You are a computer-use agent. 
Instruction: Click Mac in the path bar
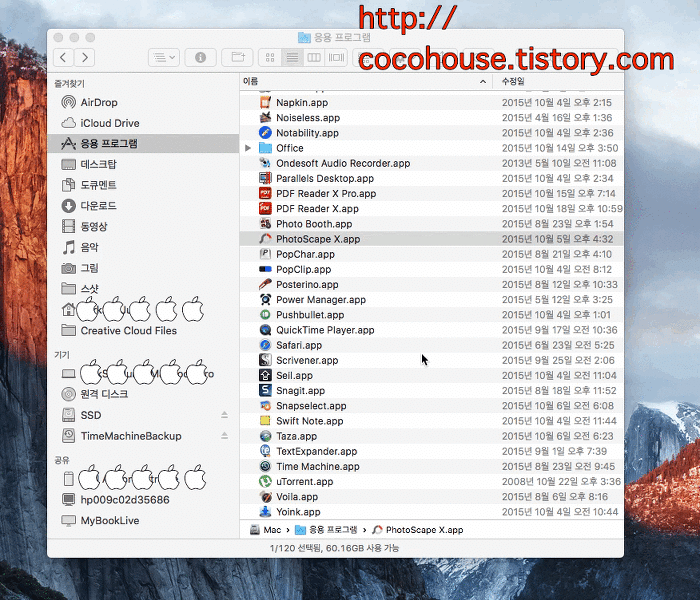tap(265, 530)
